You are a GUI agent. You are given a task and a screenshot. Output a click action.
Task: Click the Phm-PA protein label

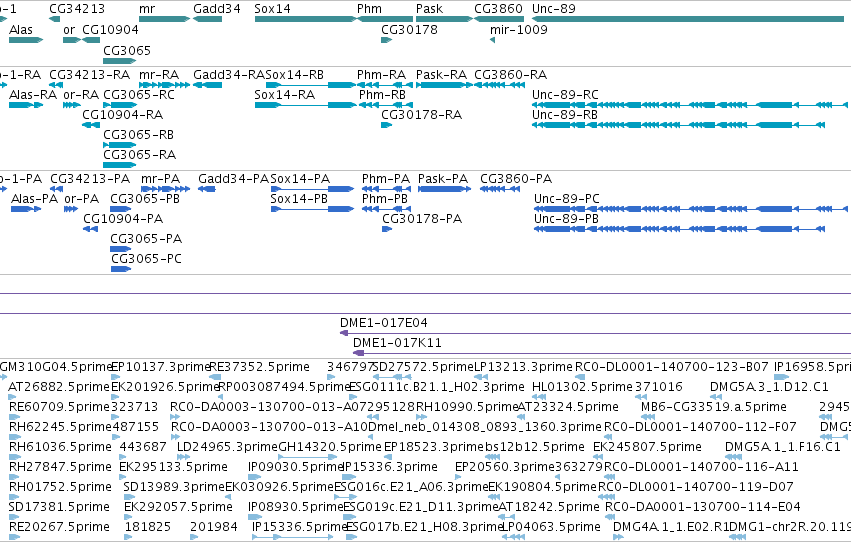pos(386,178)
